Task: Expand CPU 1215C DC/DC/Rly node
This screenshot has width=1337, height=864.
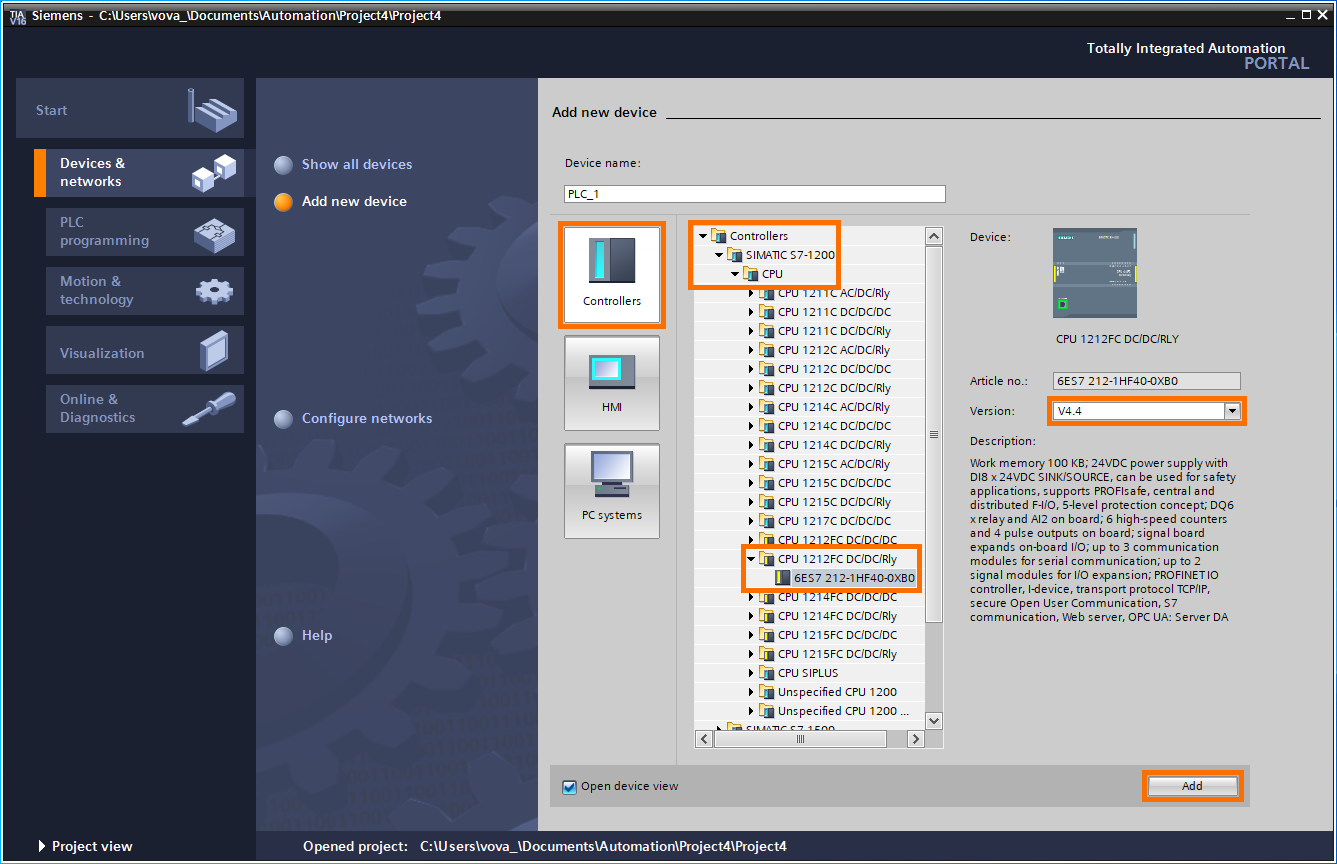Action: pyautogui.click(x=751, y=502)
